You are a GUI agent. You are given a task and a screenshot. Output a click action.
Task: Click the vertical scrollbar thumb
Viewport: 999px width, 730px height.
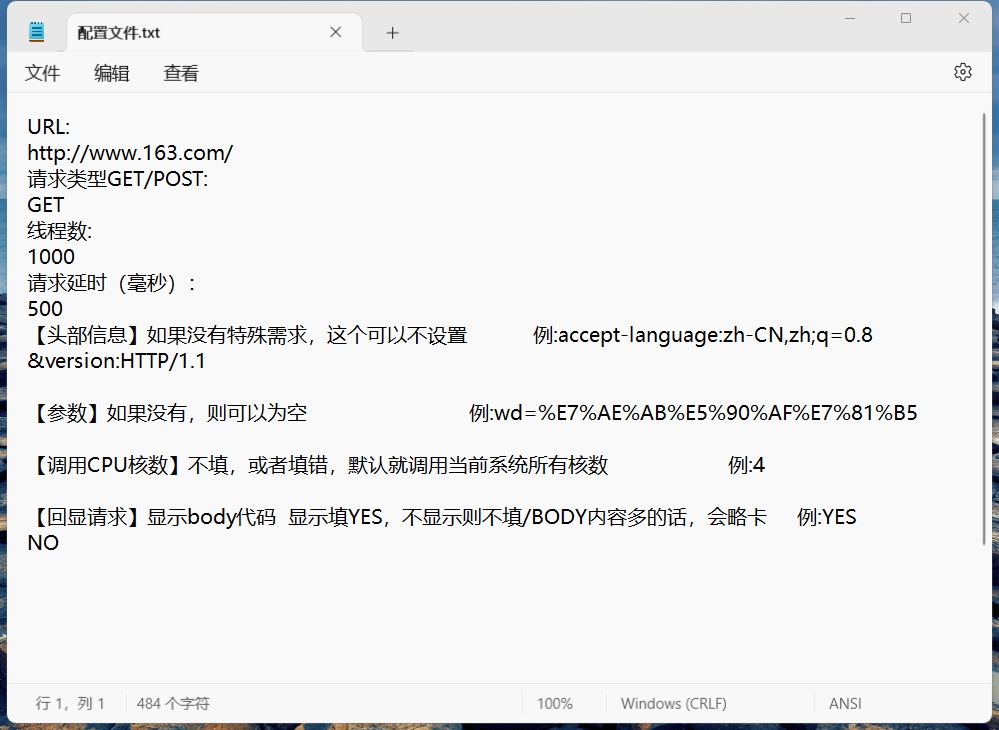984,329
